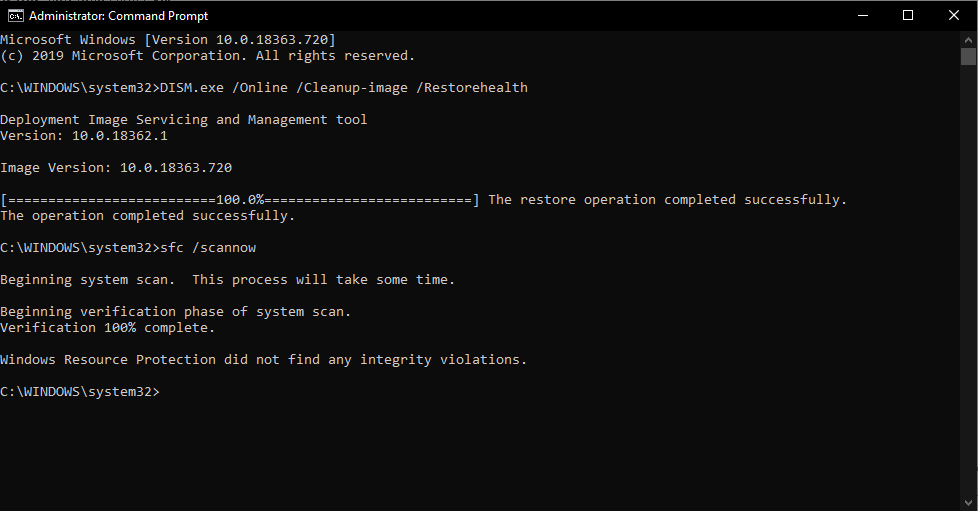
Task: Click the 'sfc /scannow' command text
Action: 208,248
